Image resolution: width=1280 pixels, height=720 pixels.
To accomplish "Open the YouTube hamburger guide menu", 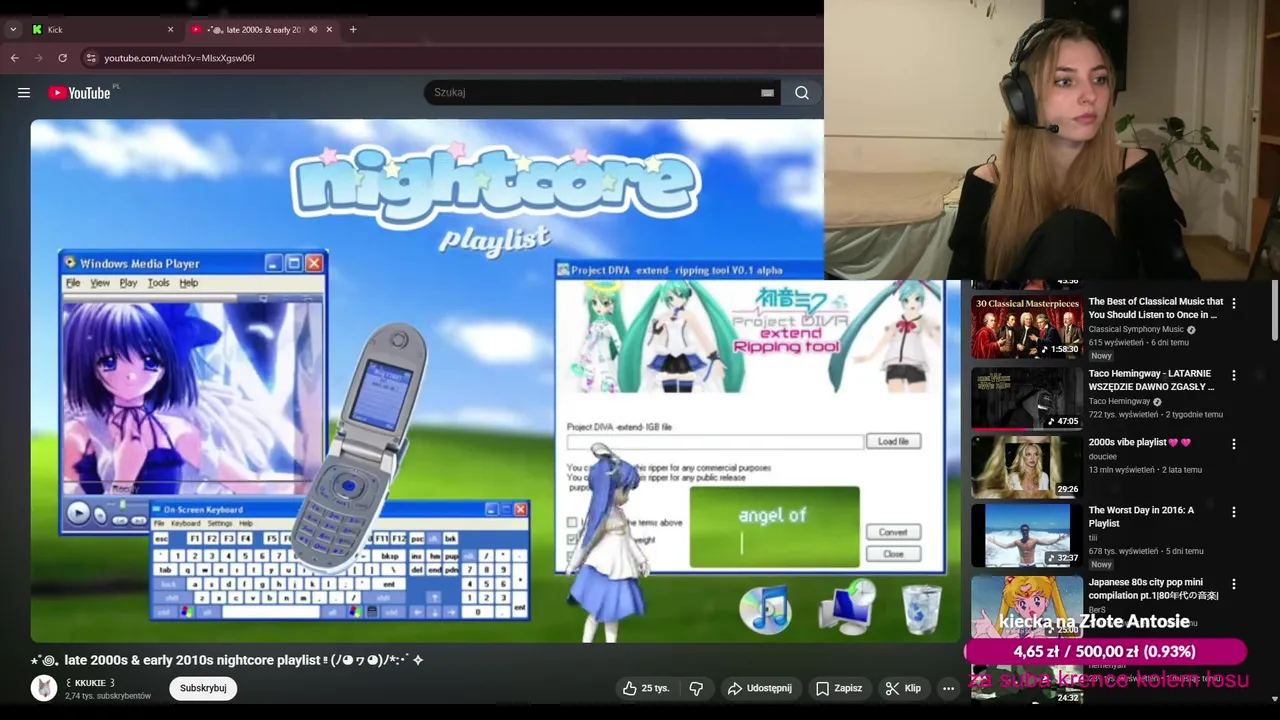I will pyautogui.click(x=24, y=93).
